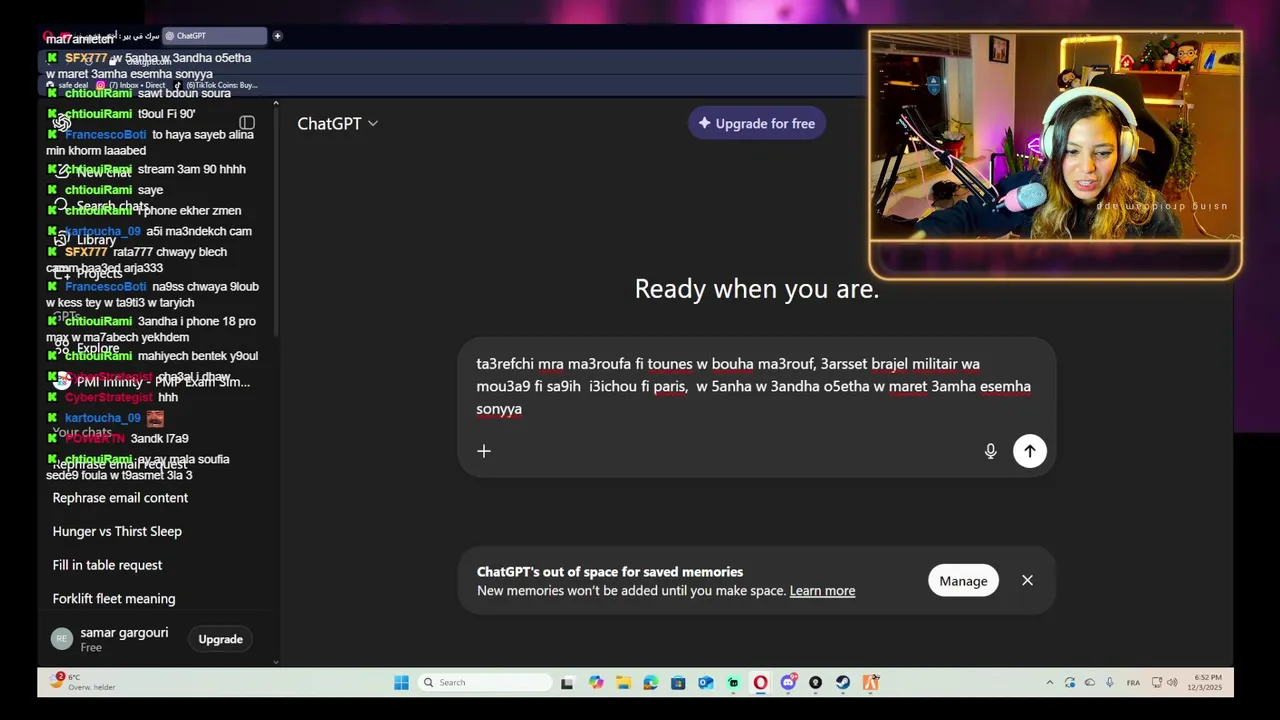Open the Hunger vs Thirst Sleep chat
This screenshot has height=720, width=1280.
117,531
